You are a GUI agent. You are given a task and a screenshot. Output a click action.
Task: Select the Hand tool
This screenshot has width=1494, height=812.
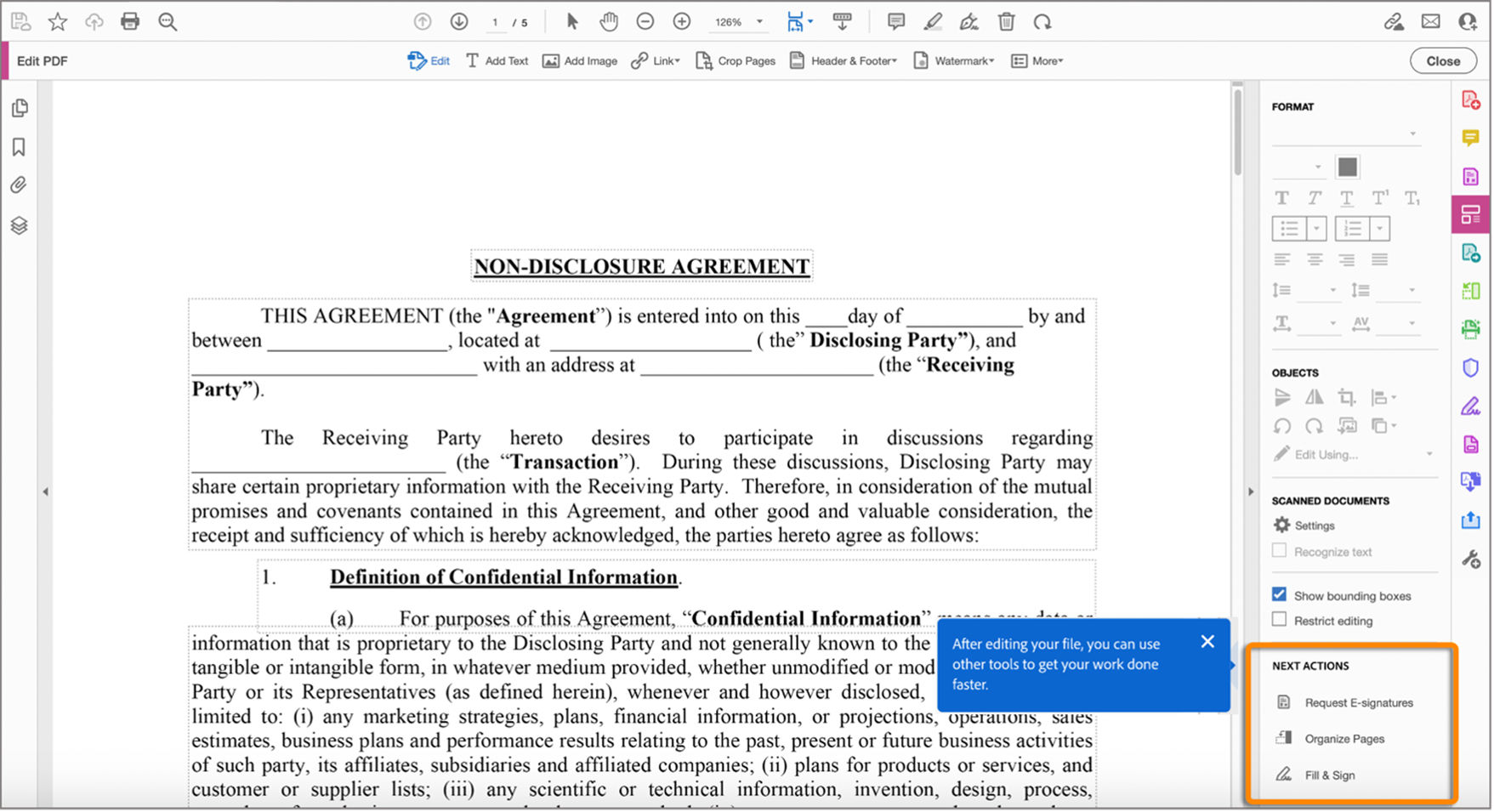tap(609, 21)
